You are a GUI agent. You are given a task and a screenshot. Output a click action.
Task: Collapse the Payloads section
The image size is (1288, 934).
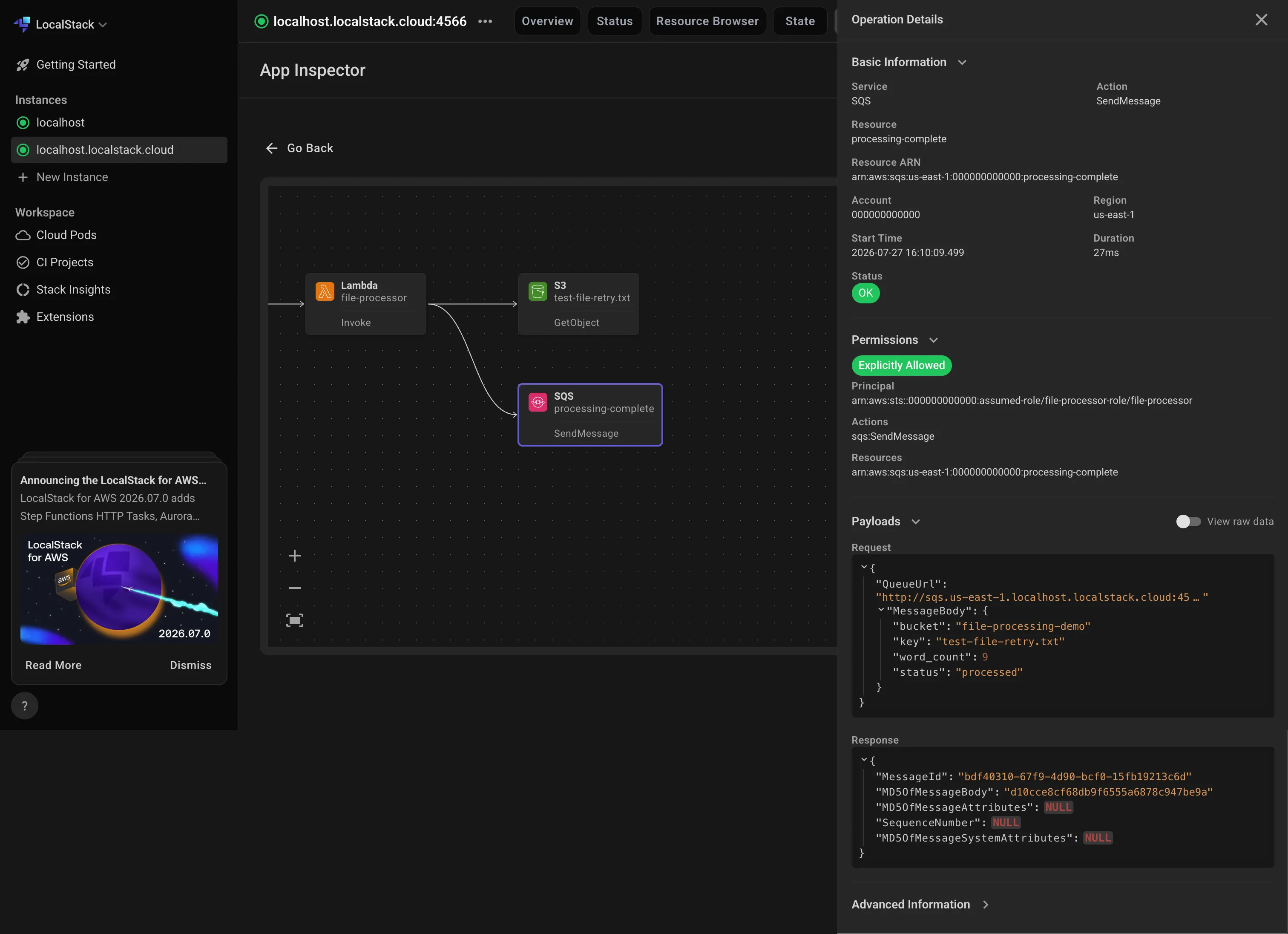(915, 522)
